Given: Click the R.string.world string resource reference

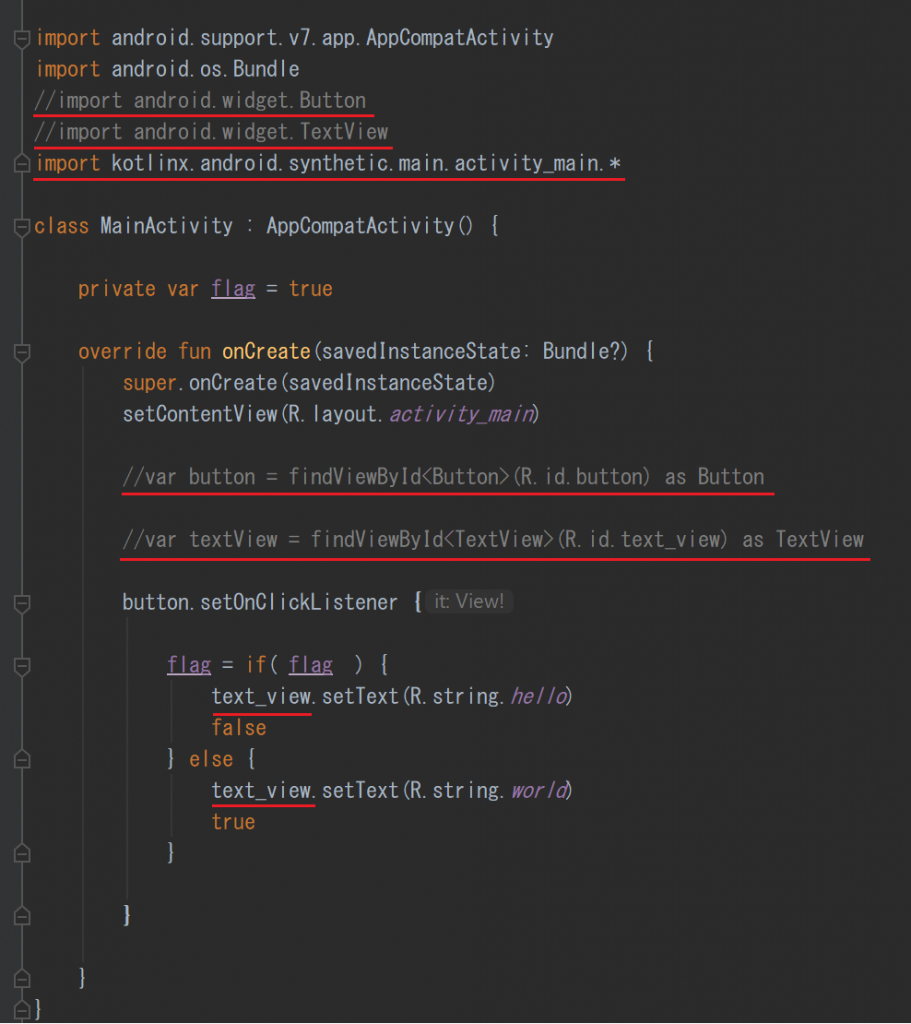Looking at the screenshot, I should click(x=537, y=790).
